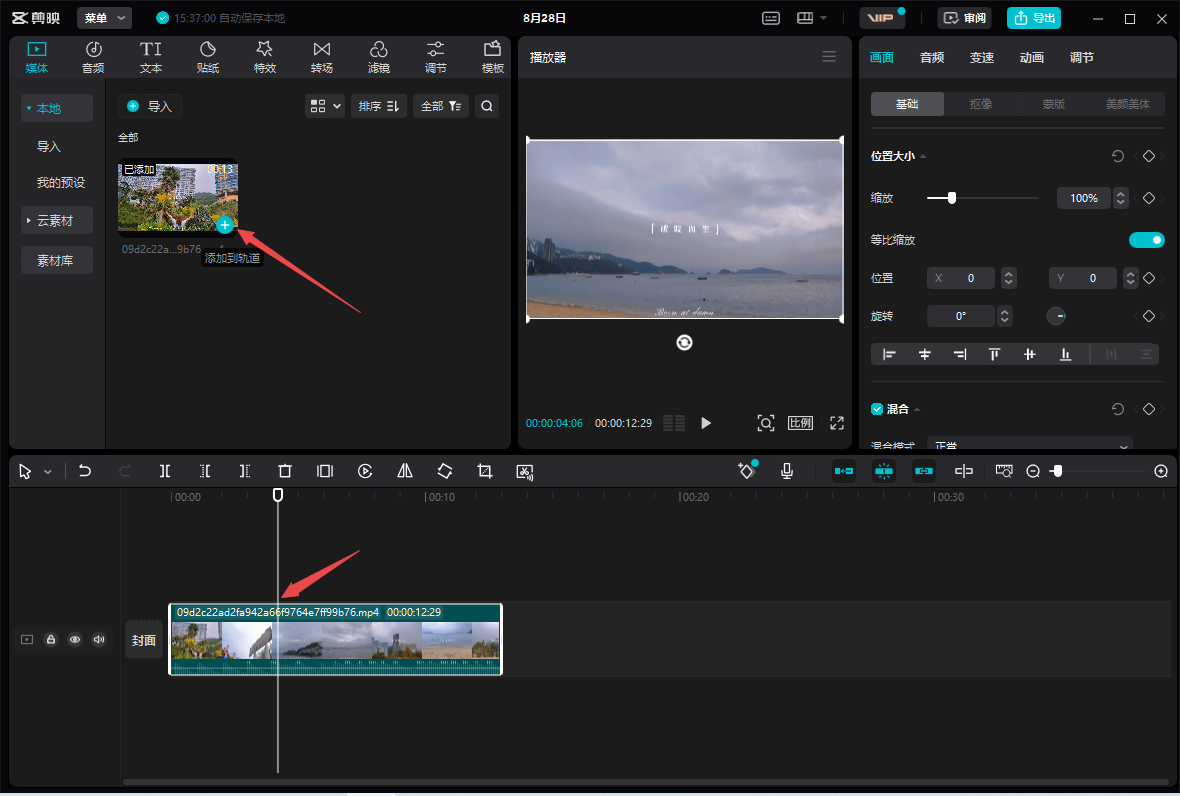Click the 导出 export button
Image resolution: width=1180 pixels, height=796 pixels.
tap(1034, 18)
